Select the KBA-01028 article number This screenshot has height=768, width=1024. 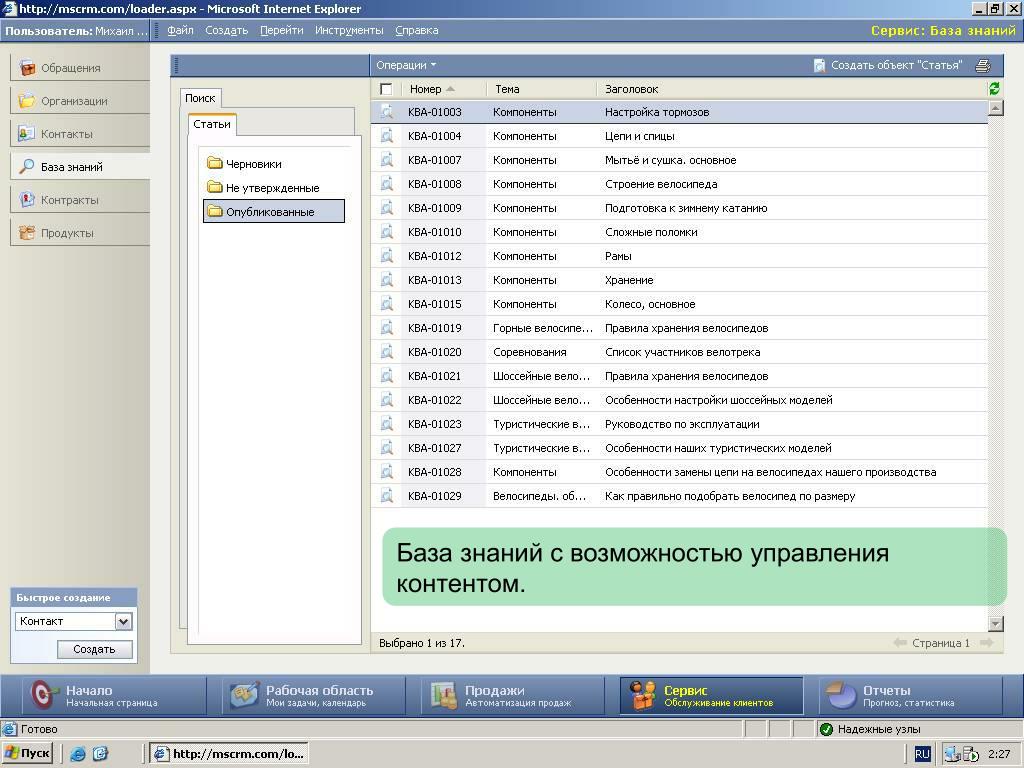click(434, 472)
